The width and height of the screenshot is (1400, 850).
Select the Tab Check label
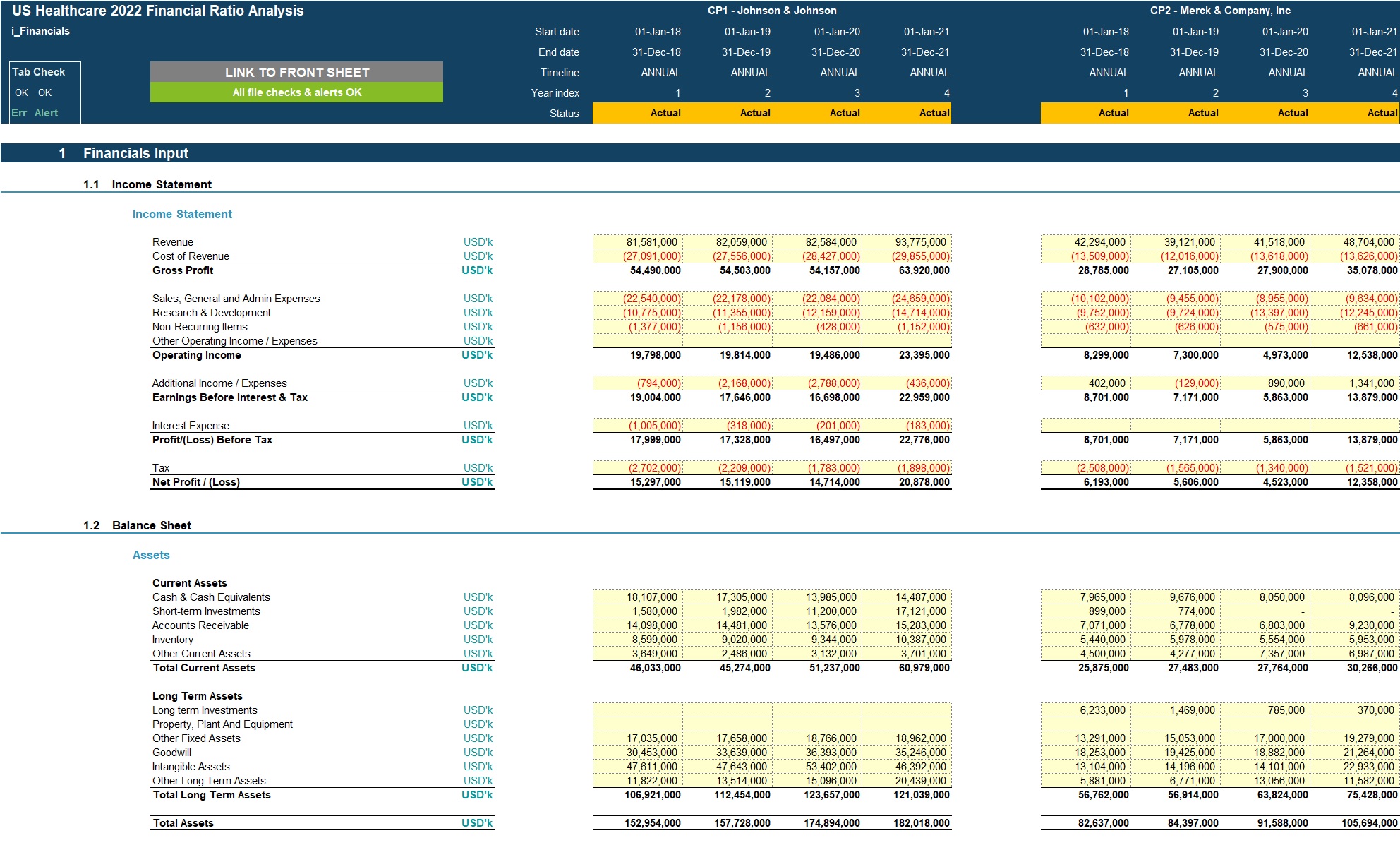point(39,72)
